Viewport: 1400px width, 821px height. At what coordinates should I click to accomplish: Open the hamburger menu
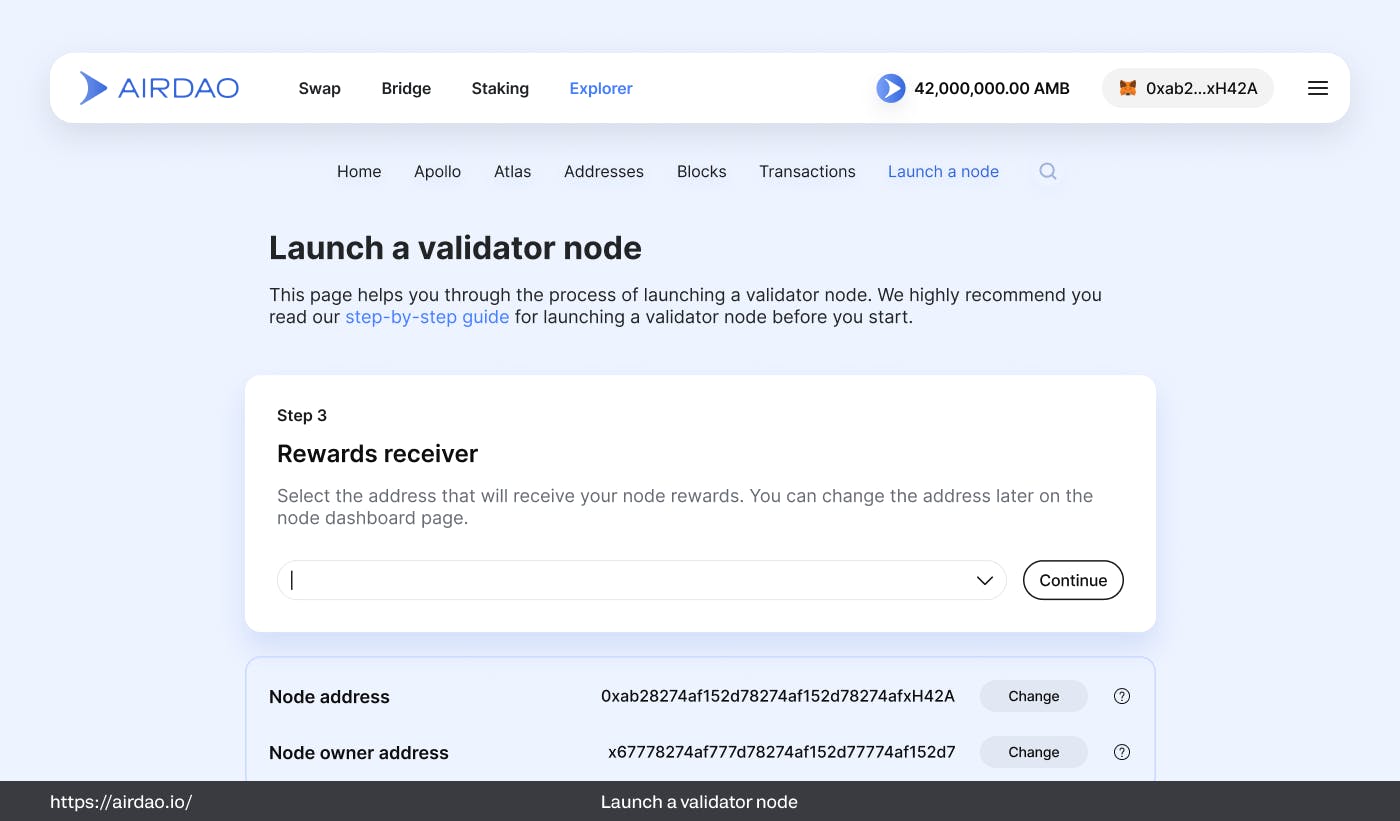tap(1318, 88)
